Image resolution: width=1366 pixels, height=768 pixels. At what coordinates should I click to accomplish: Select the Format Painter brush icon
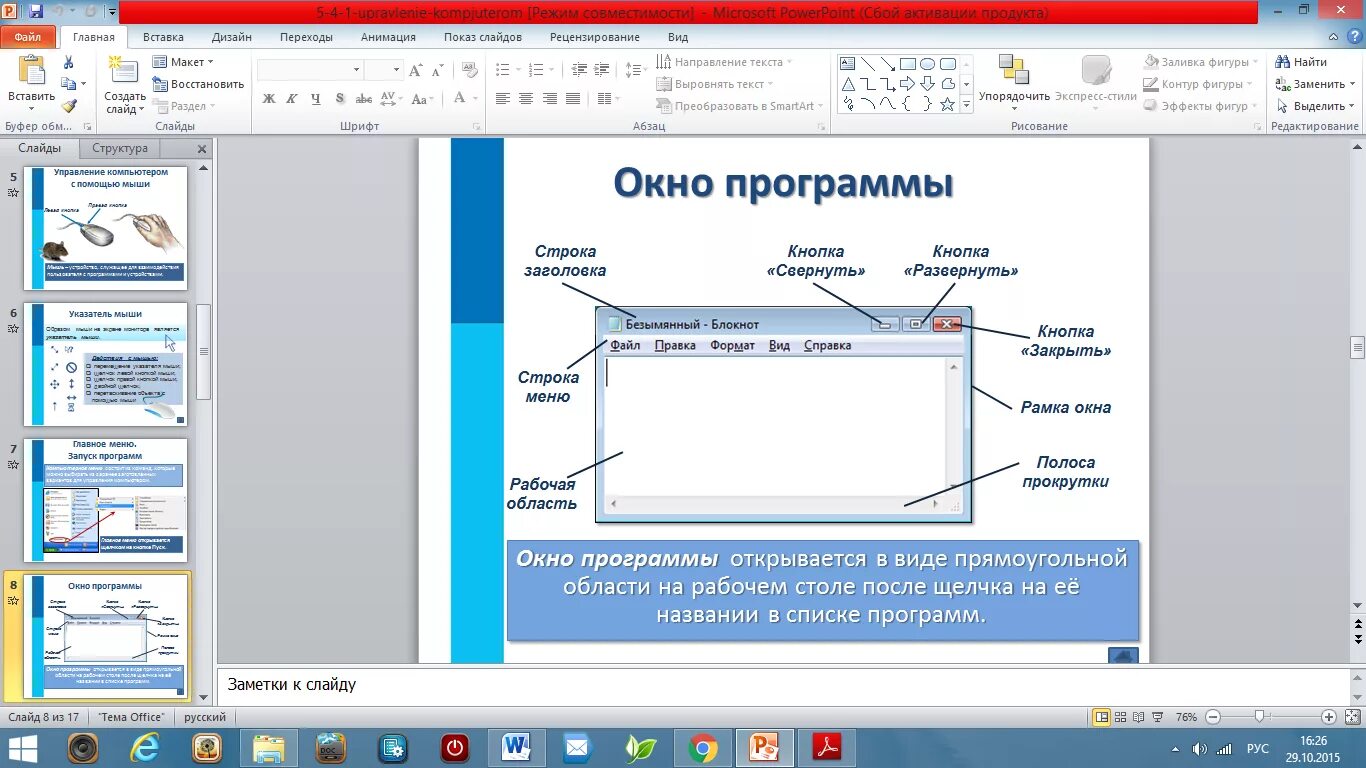(68, 106)
